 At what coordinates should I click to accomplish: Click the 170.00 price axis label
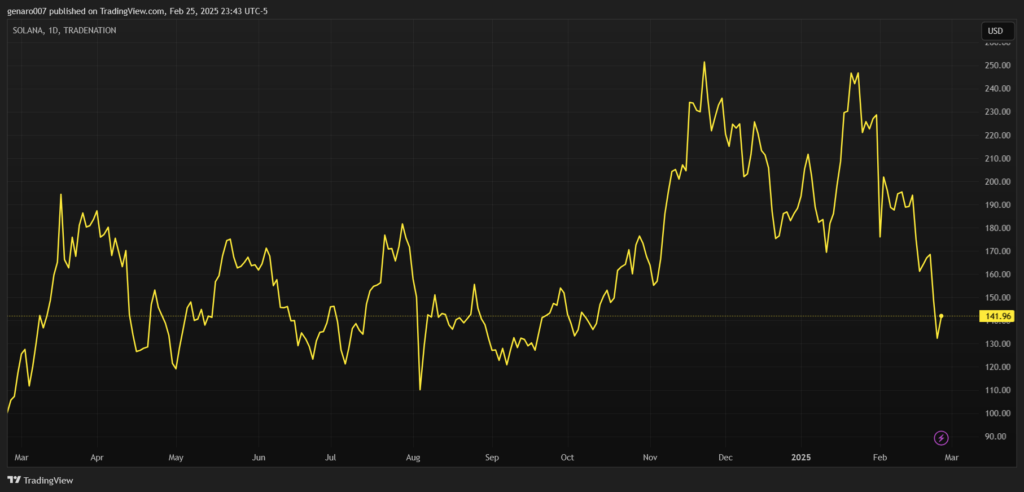[997, 252]
